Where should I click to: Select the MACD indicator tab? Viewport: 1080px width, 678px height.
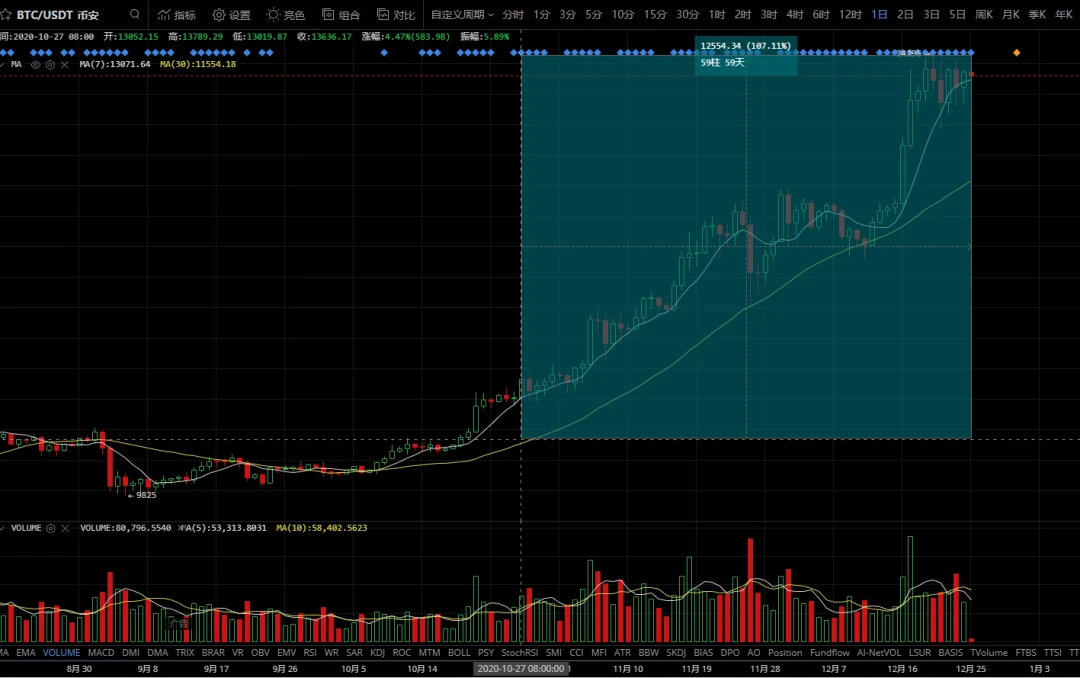coord(101,653)
